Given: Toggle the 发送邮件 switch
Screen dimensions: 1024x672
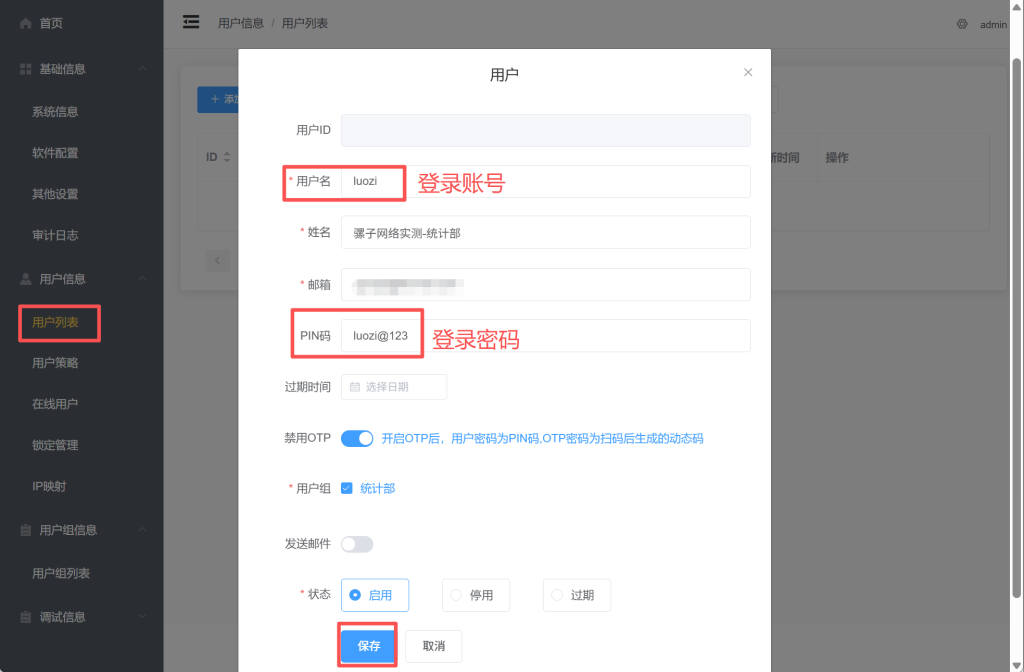Looking at the screenshot, I should [x=357, y=544].
